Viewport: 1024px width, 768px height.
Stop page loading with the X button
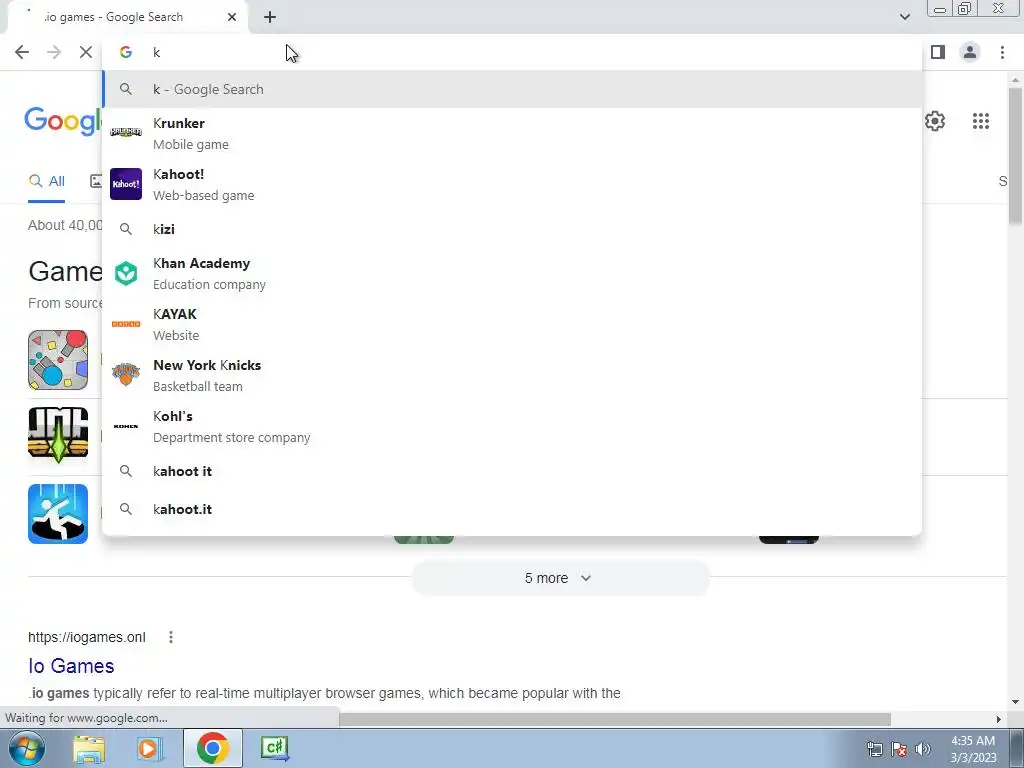(86, 52)
